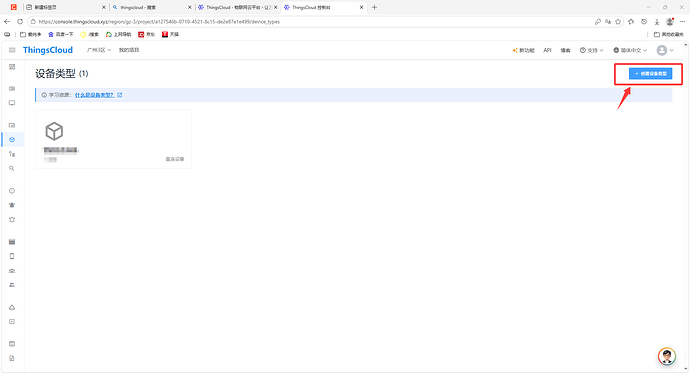Click the document icon at sidebar bottom
The image size is (690, 373).
coord(12,358)
